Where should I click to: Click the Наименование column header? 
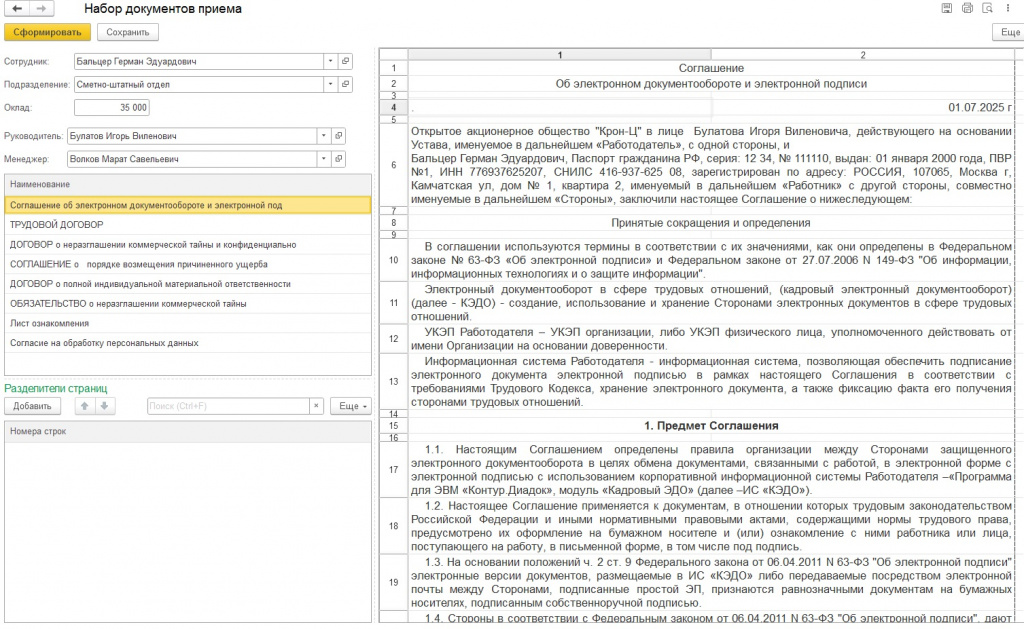pos(188,184)
